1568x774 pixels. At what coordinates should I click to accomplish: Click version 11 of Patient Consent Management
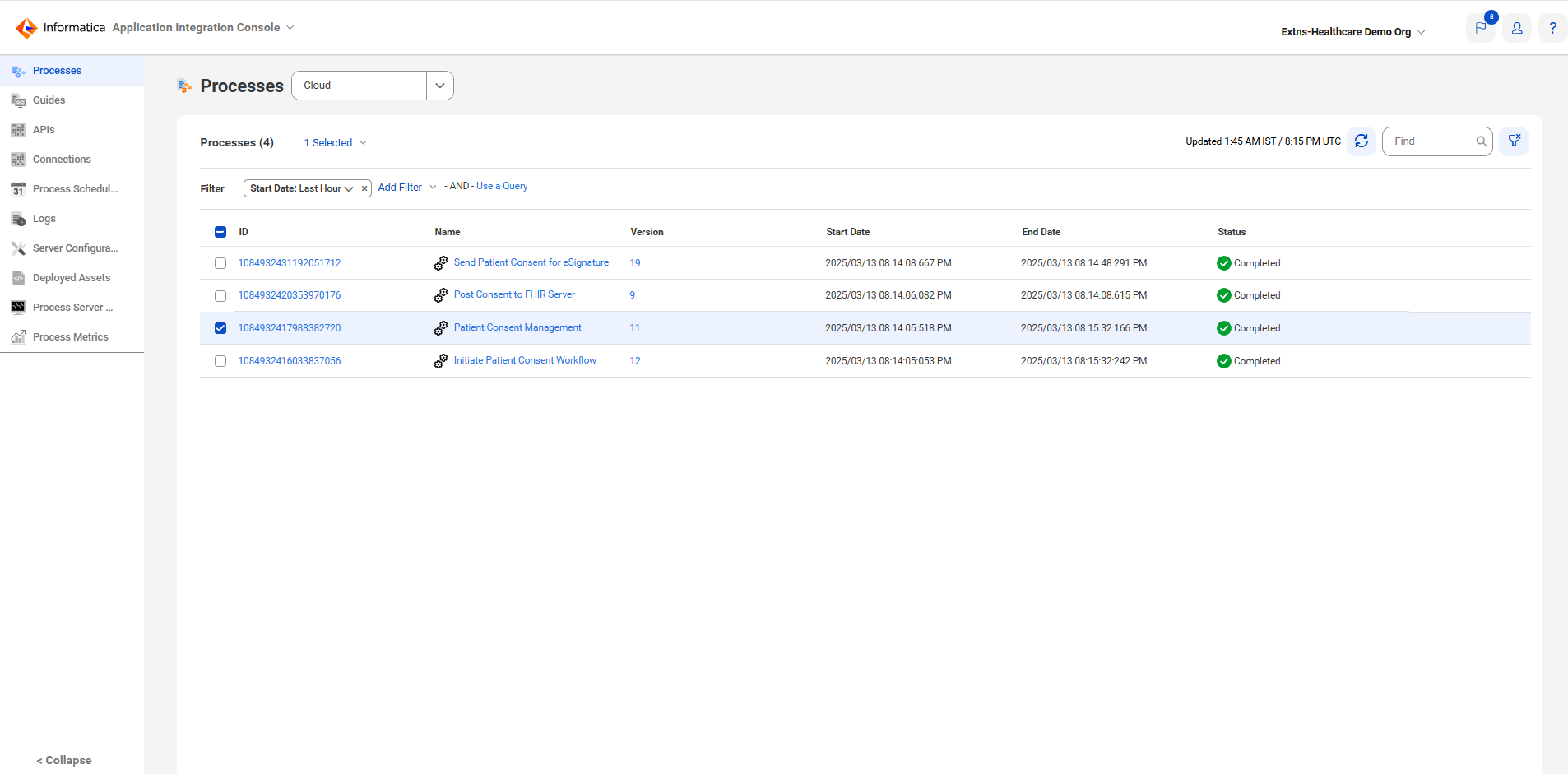point(634,328)
